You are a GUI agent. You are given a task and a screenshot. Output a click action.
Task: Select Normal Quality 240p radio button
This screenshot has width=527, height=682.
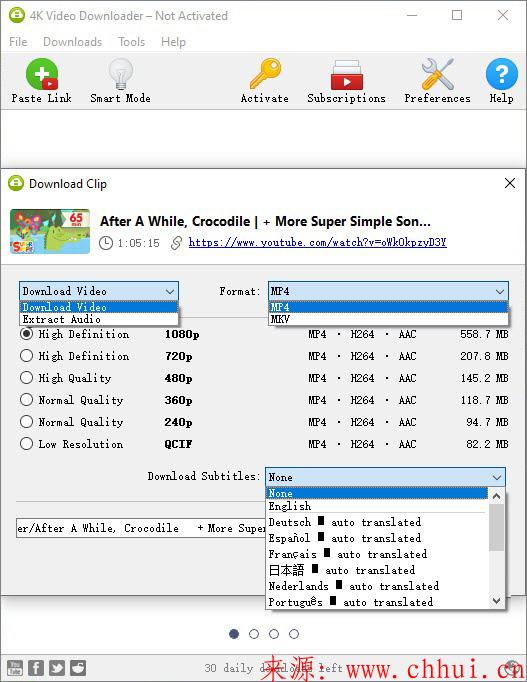[x=27, y=421]
